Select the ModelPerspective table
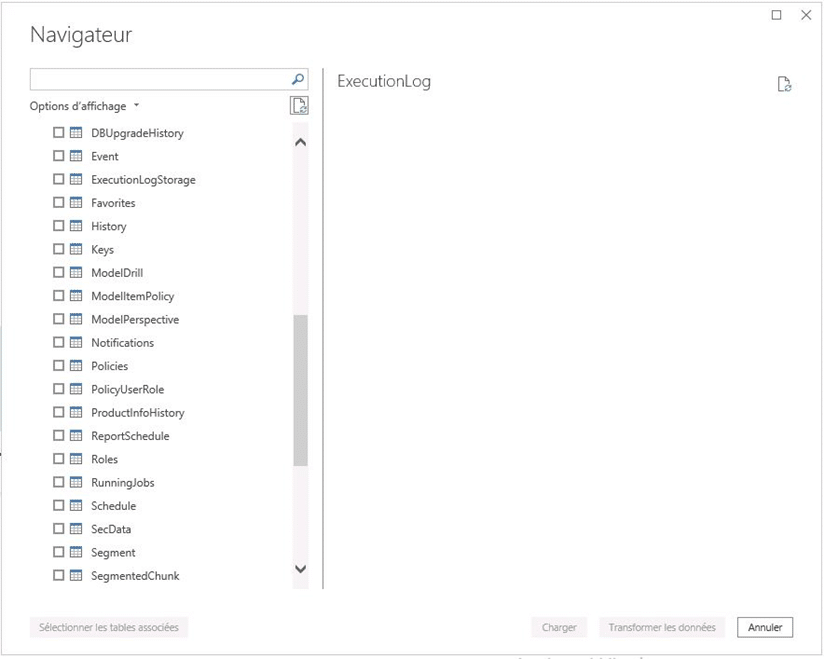824x659 pixels. click(x=134, y=319)
